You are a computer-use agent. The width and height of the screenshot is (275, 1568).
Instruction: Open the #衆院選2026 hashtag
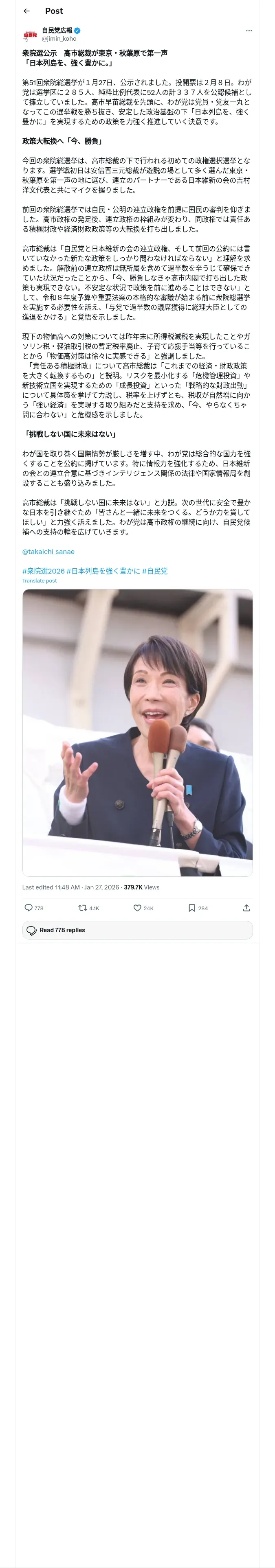coord(43,571)
